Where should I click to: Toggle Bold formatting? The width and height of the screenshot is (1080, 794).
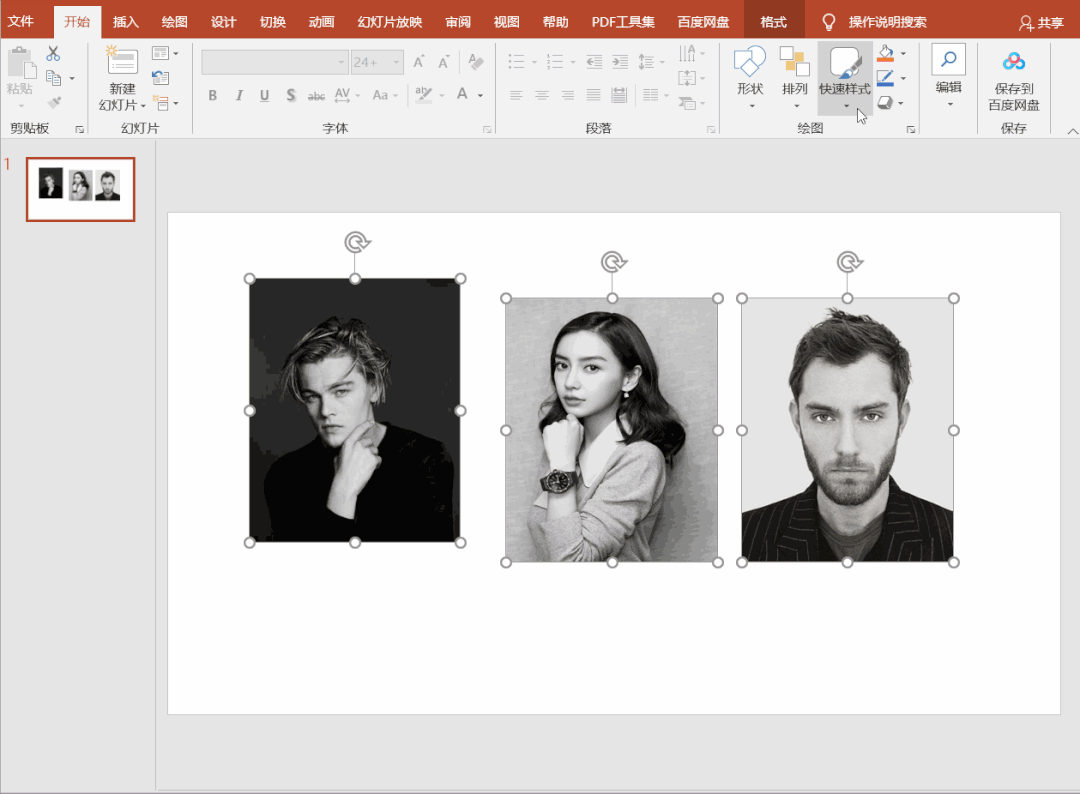[212, 96]
